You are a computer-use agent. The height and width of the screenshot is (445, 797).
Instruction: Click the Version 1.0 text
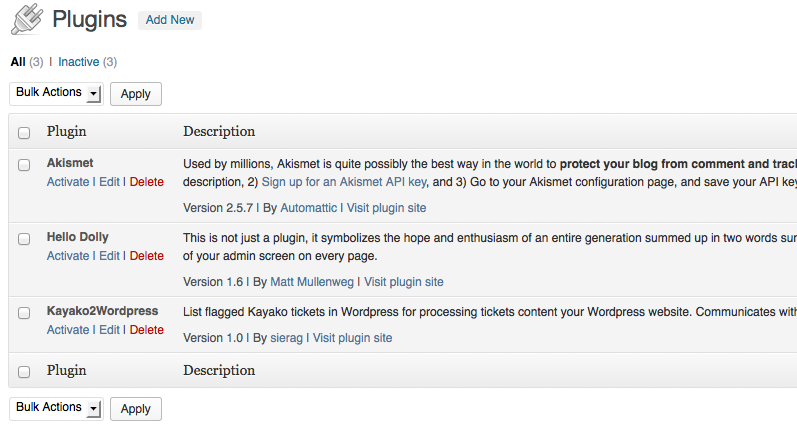(213, 338)
